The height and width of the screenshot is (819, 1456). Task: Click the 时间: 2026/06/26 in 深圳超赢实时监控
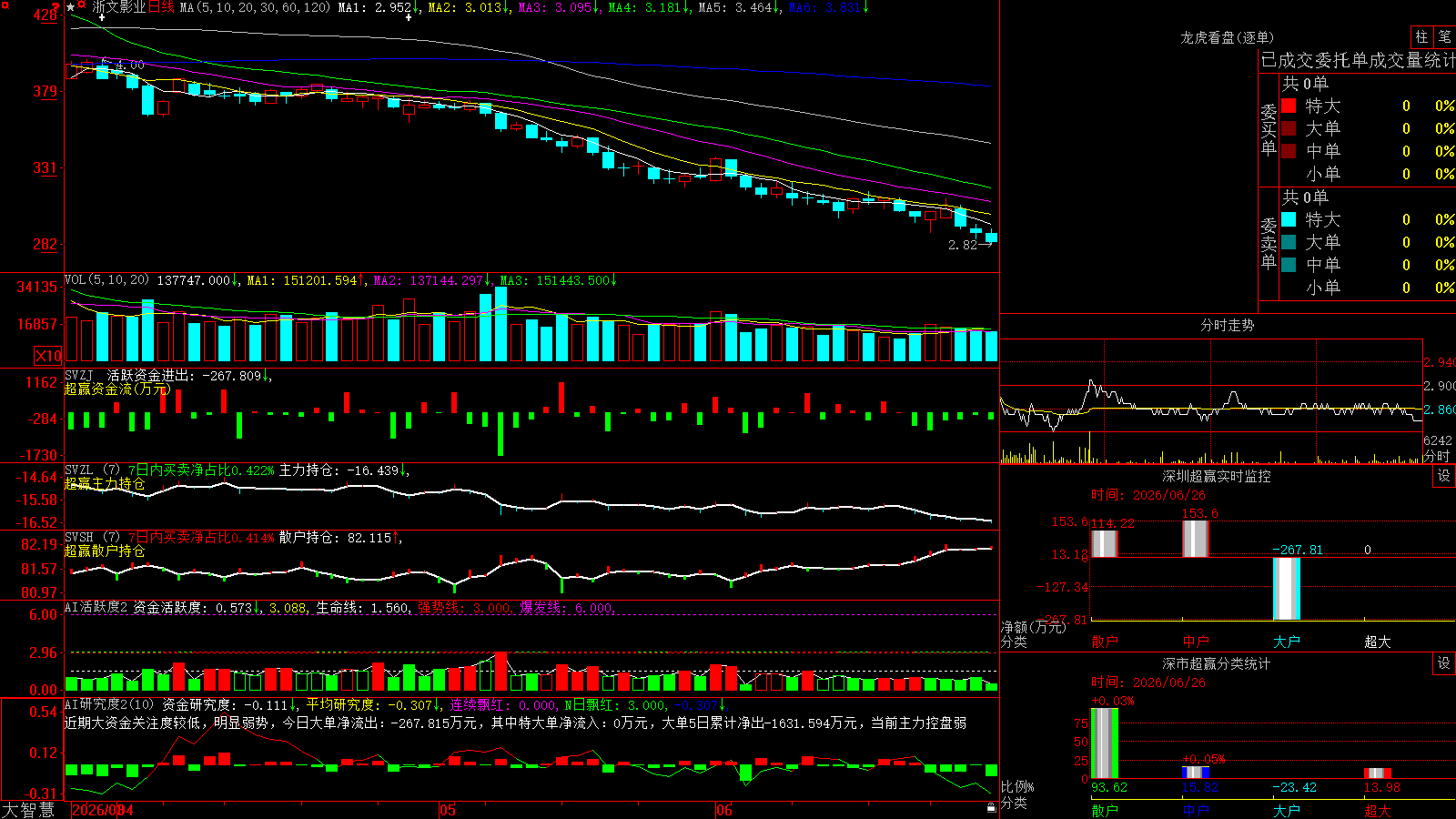1148,495
